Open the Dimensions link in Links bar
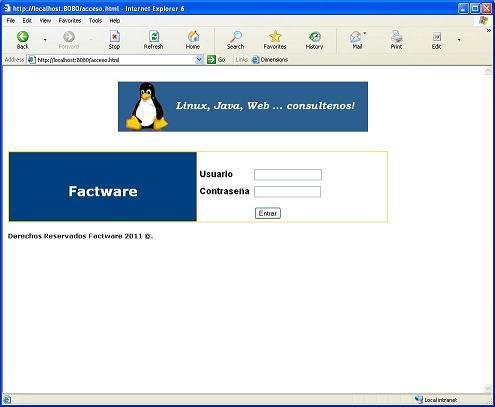The image size is (495, 407). [270, 60]
